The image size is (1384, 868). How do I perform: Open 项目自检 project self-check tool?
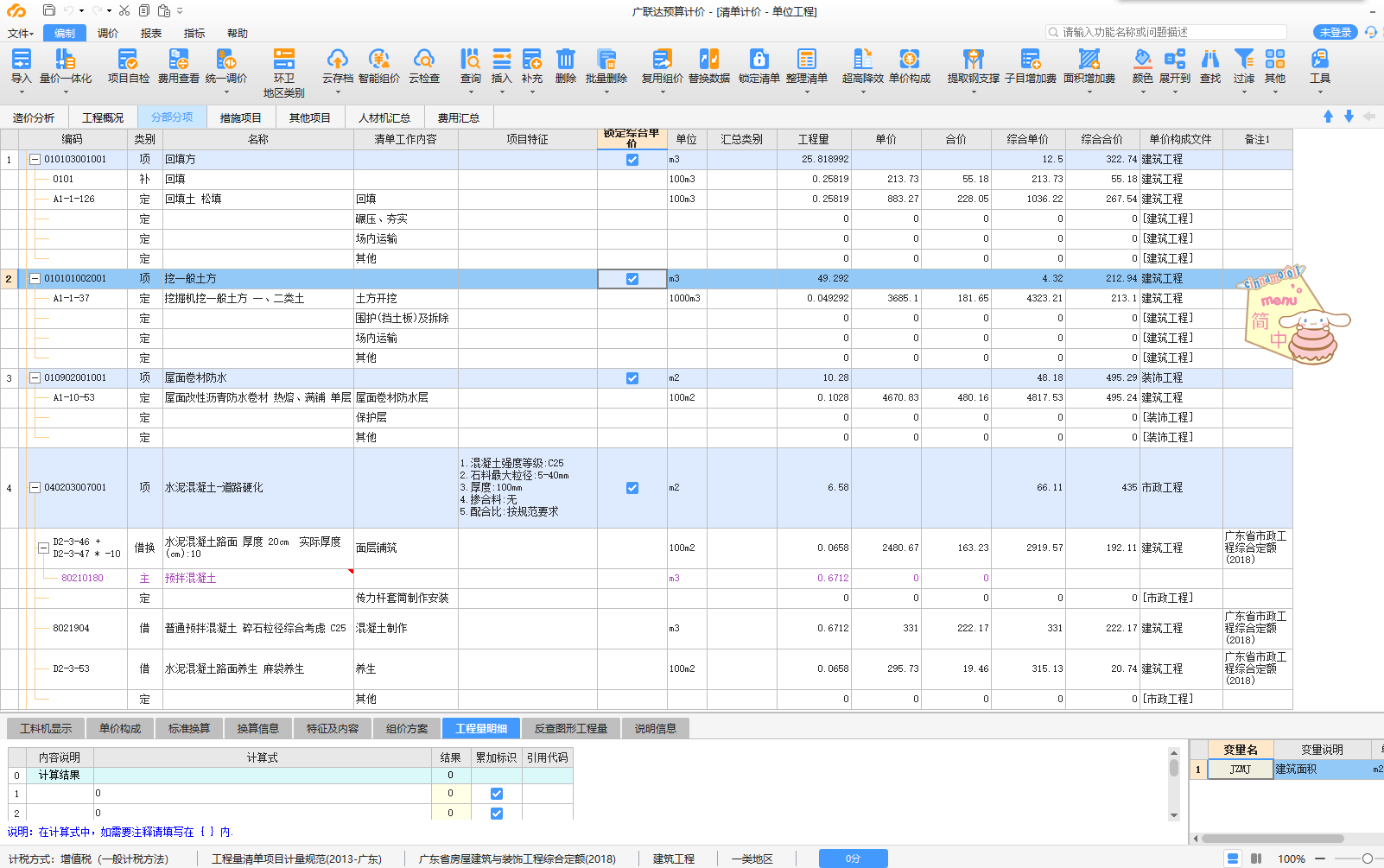click(x=128, y=66)
